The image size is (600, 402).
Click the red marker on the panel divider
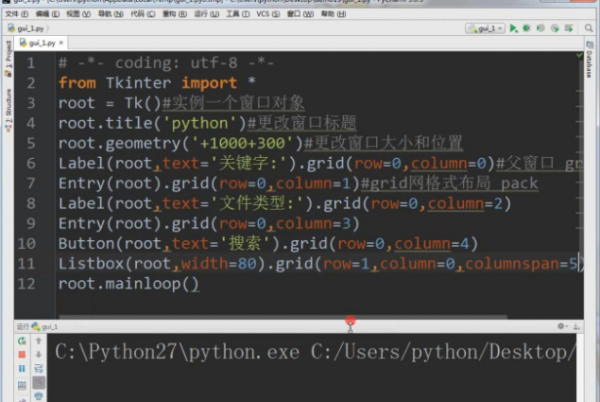tap(350, 323)
